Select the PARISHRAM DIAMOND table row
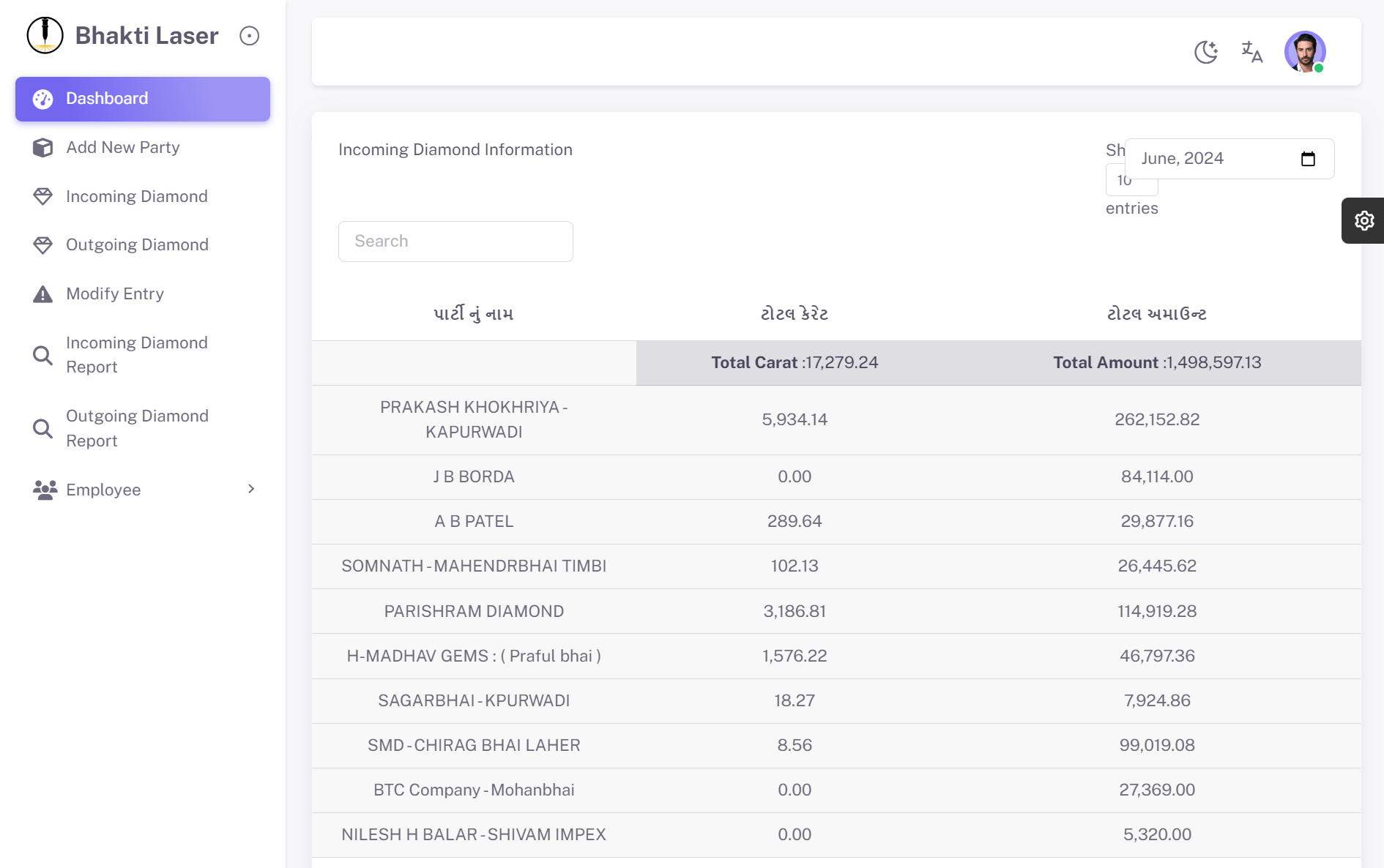Image resolution: width=1384 pixels, height=868 pixels. point(474,611)
